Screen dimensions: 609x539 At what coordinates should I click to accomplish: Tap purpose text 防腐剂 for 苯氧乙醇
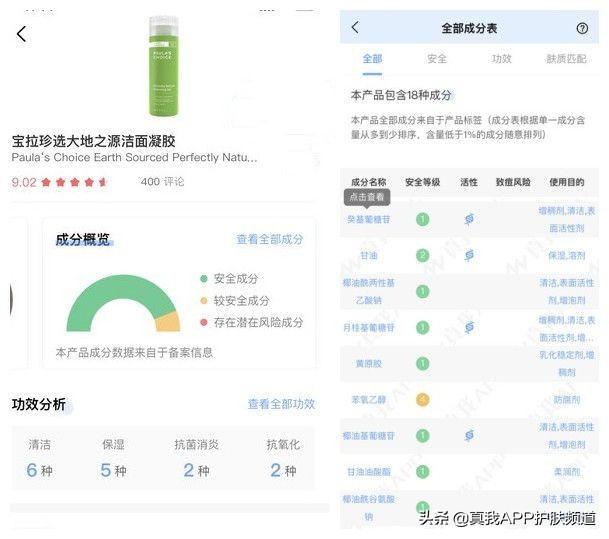click(567, 400)
